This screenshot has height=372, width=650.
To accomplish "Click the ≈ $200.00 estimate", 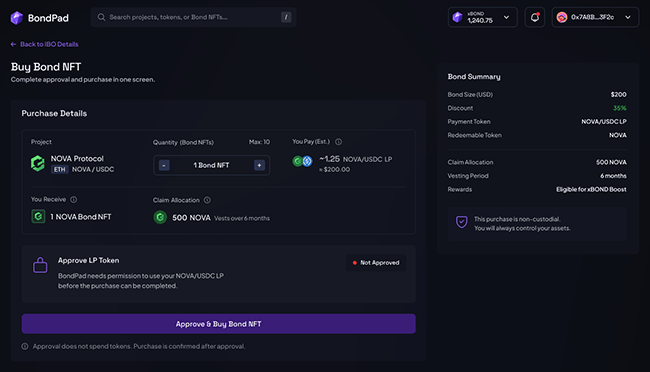I will pos(334,169).
